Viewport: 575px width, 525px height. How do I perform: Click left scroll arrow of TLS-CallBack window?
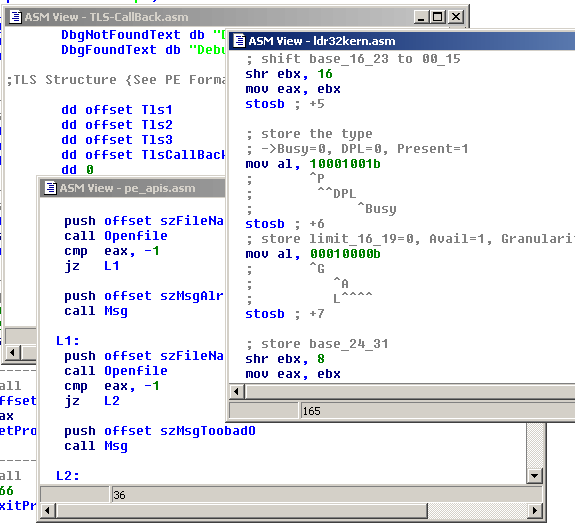(13, 353)
